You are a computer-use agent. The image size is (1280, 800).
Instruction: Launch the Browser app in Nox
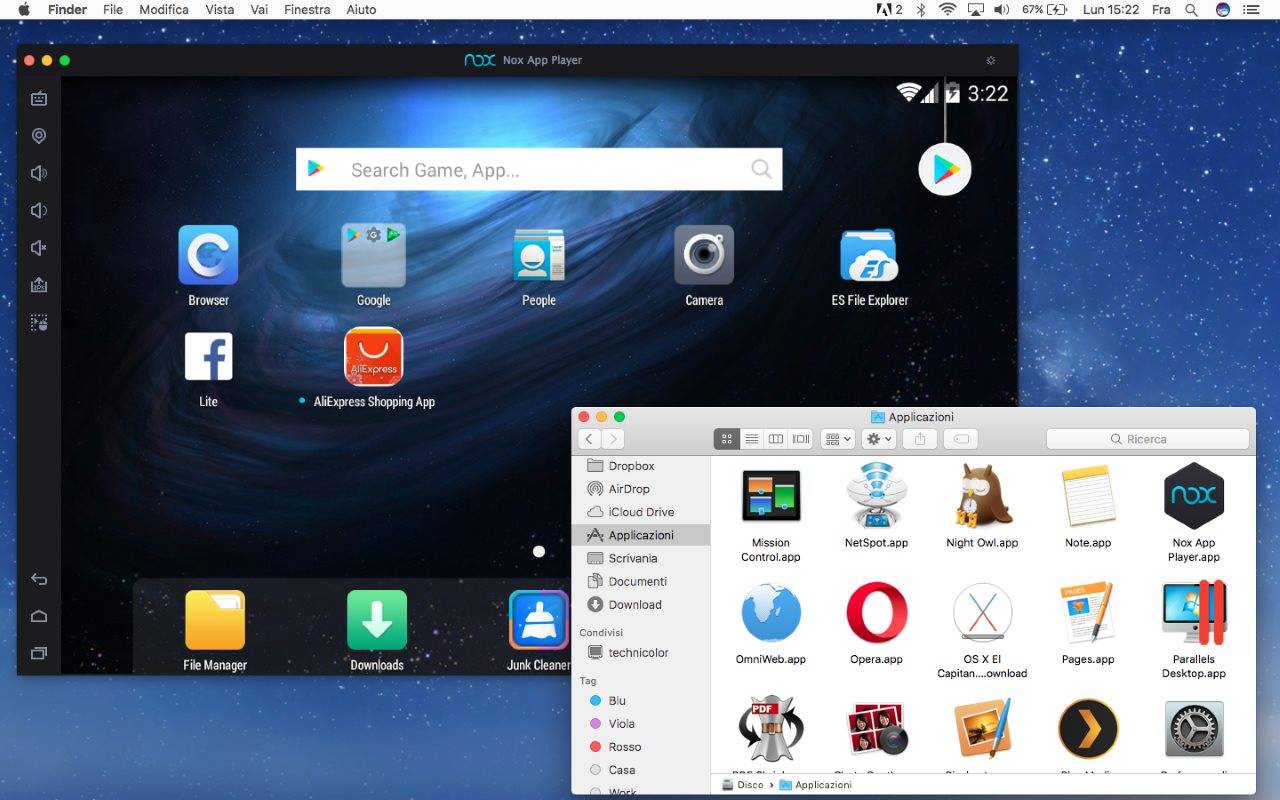coord(208,255)
